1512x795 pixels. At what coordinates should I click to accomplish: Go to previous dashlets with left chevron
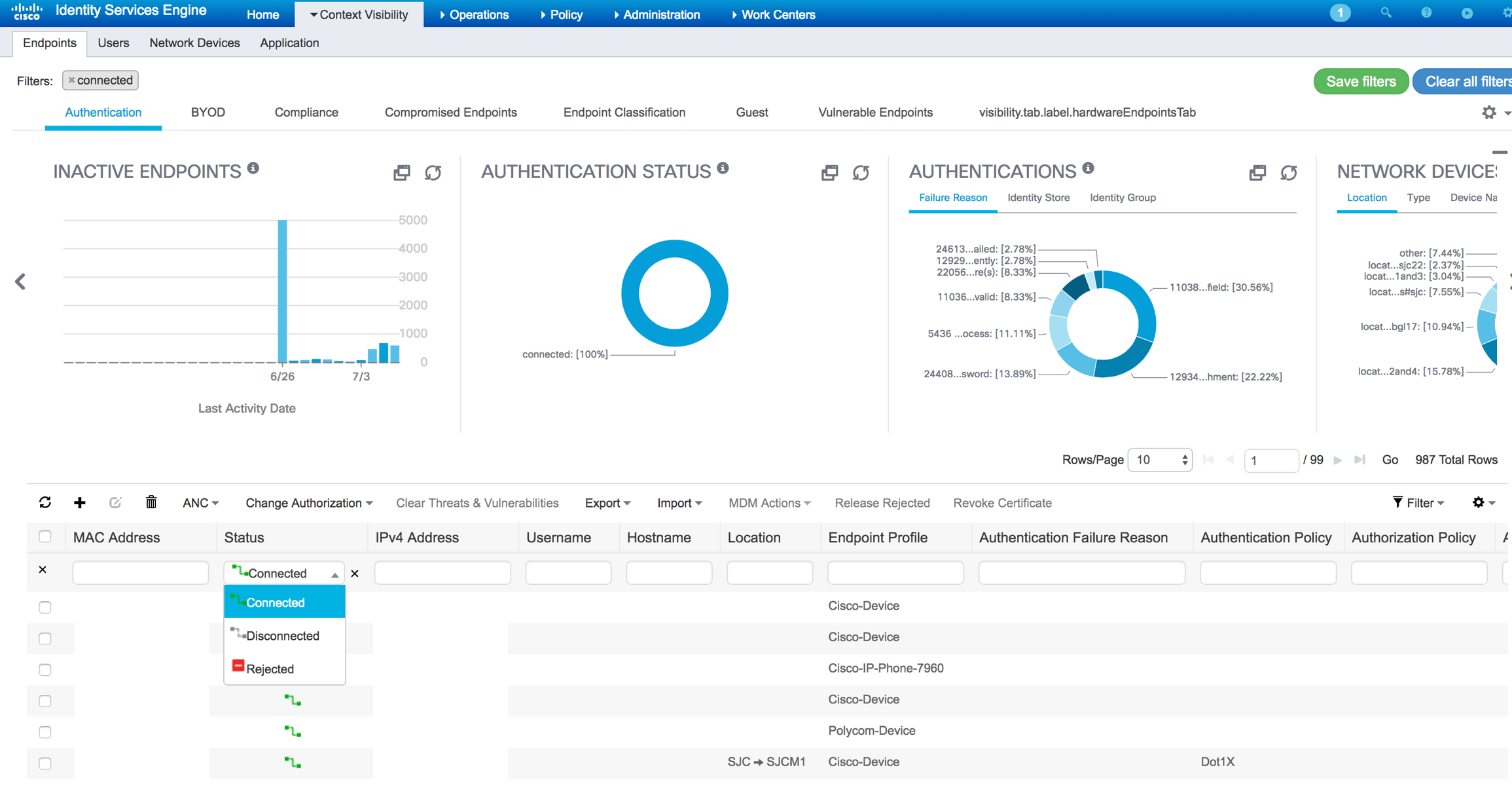[20, 282]
